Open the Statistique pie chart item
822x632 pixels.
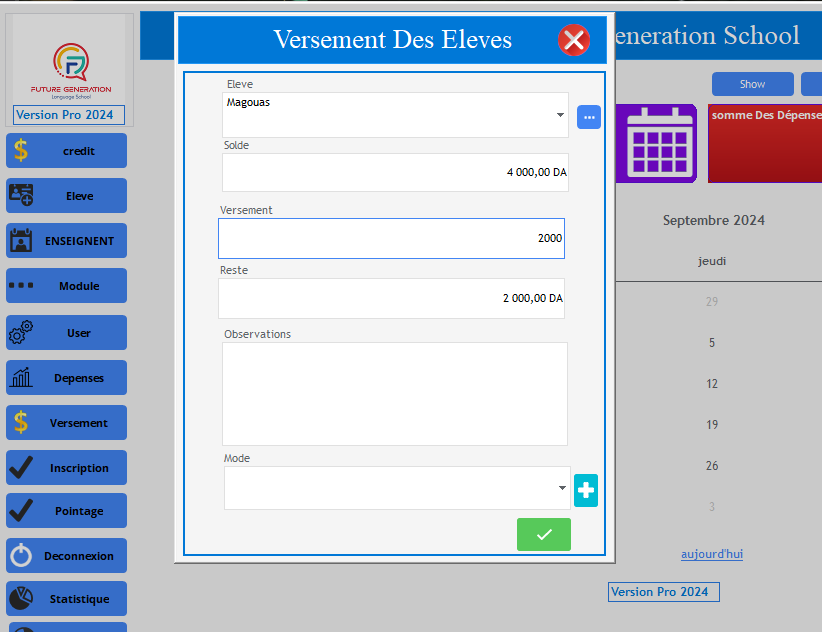tap(67, 598)
